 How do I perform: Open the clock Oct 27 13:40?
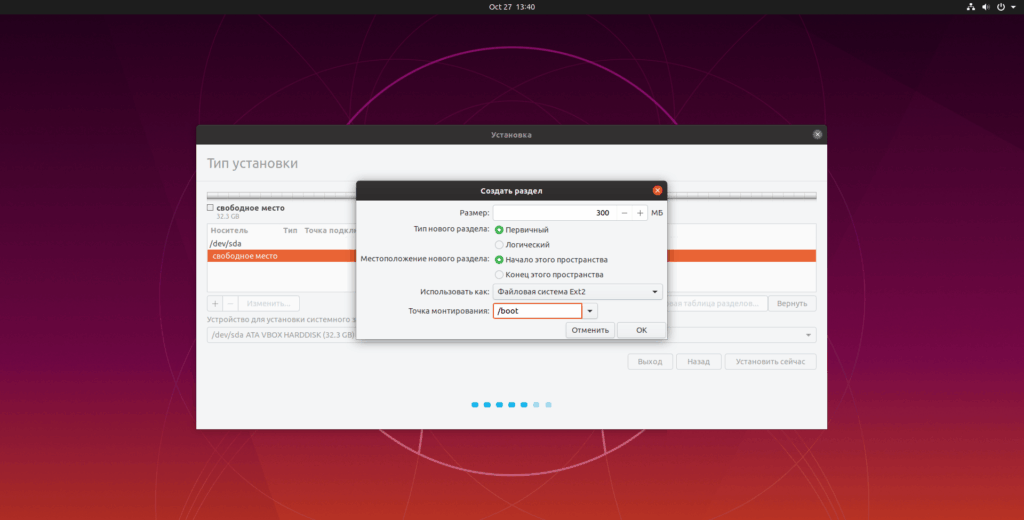(x=511, y=7)
